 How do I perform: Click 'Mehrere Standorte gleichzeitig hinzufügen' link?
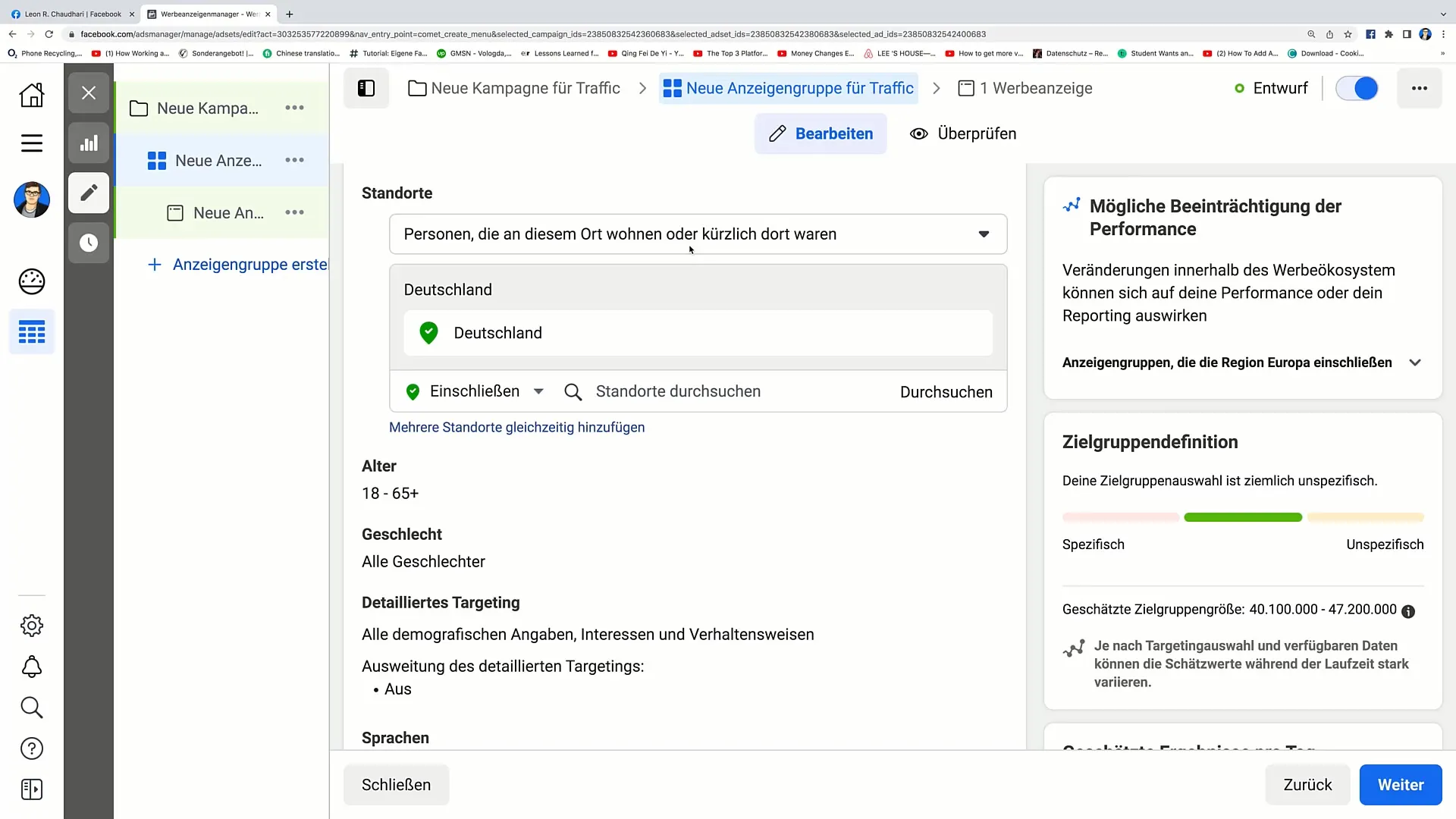click(516, 428)
